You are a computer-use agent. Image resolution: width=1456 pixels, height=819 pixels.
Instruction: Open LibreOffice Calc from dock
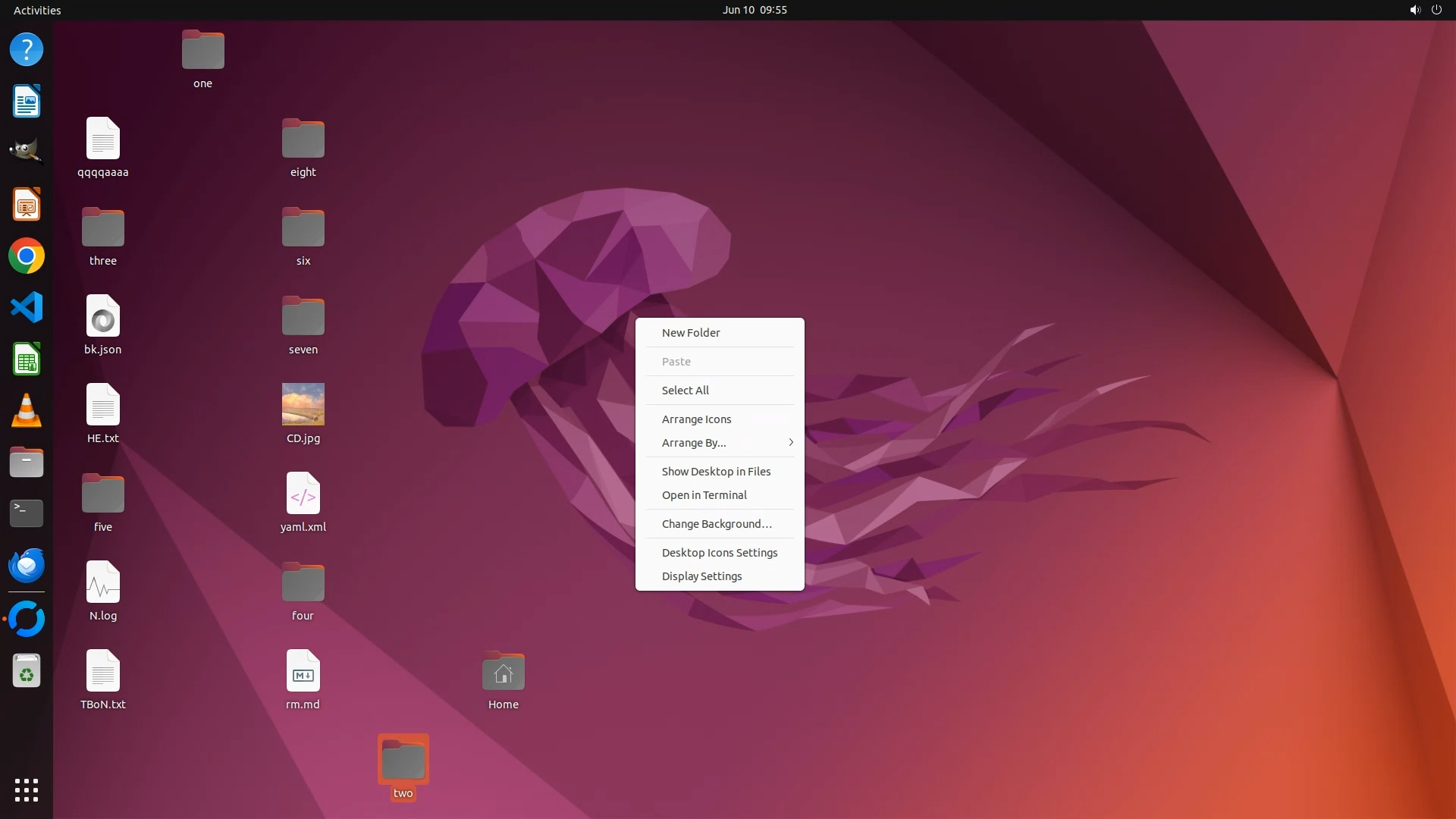[x=27, y=359]
